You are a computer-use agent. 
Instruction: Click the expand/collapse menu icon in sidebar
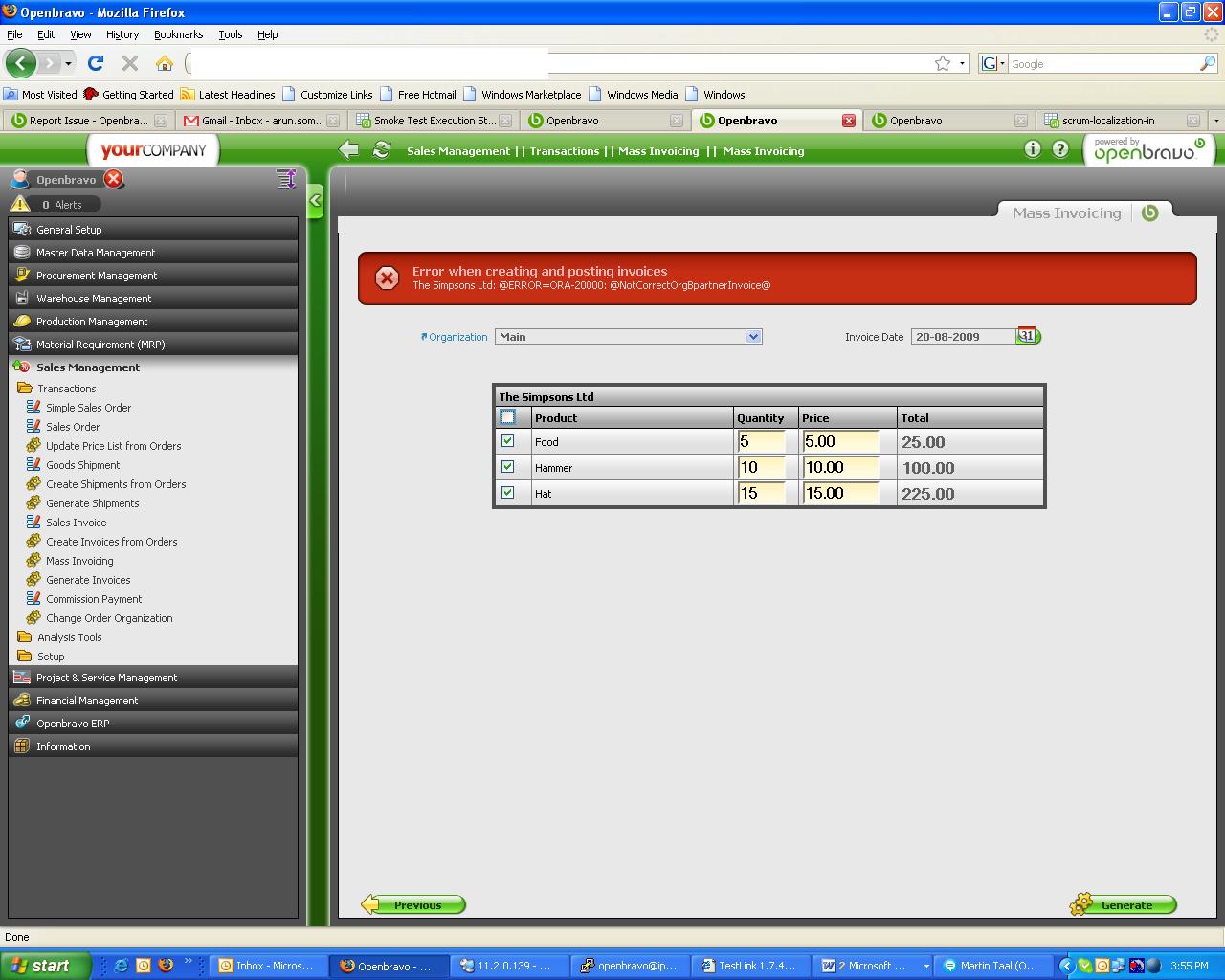(285, 179)
